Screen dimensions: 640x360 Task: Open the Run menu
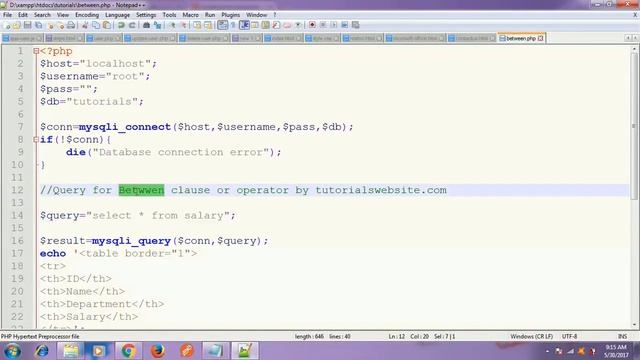[210, 15]
